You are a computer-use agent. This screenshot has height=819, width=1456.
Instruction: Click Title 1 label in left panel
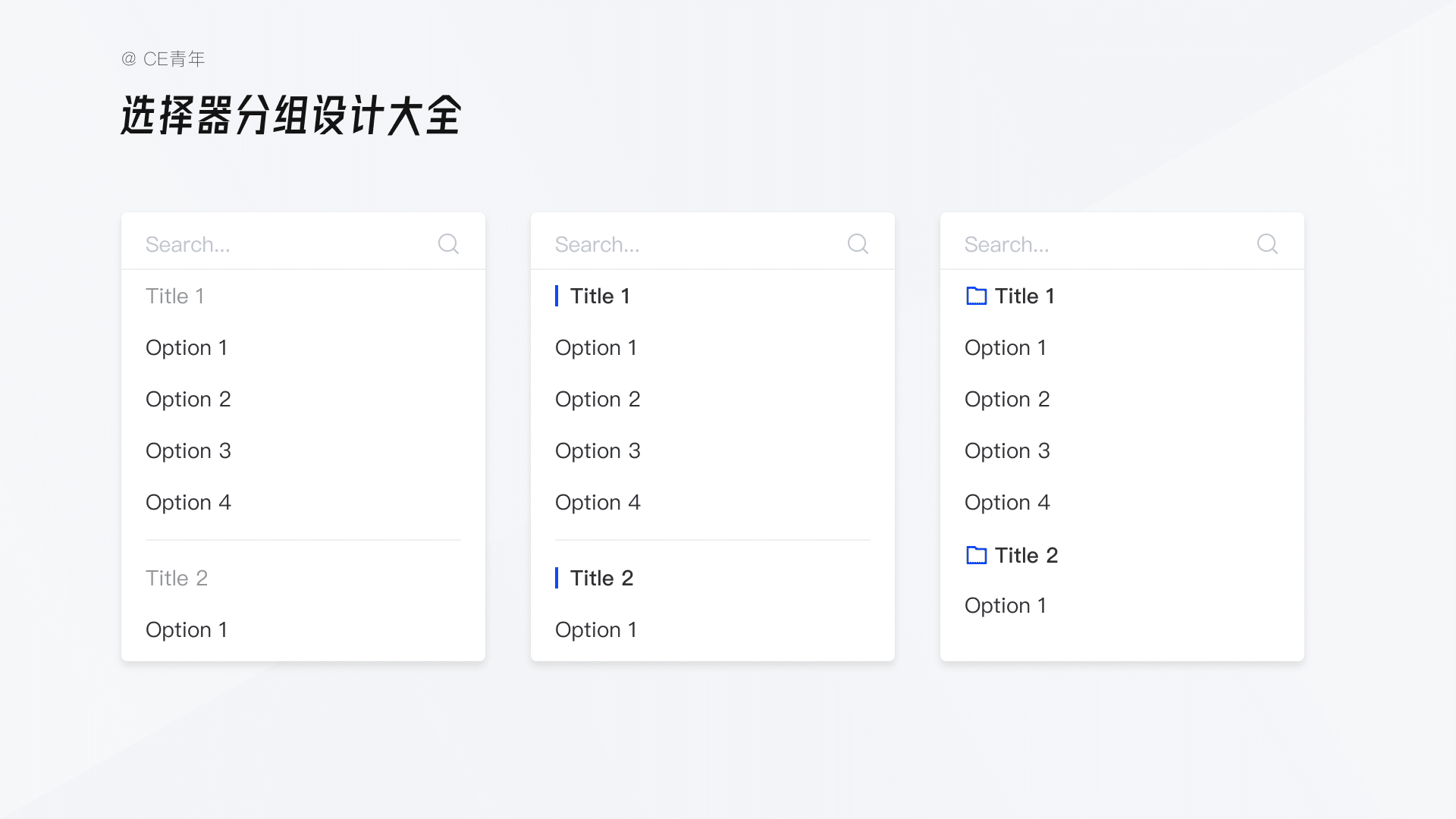pos(175,295)
